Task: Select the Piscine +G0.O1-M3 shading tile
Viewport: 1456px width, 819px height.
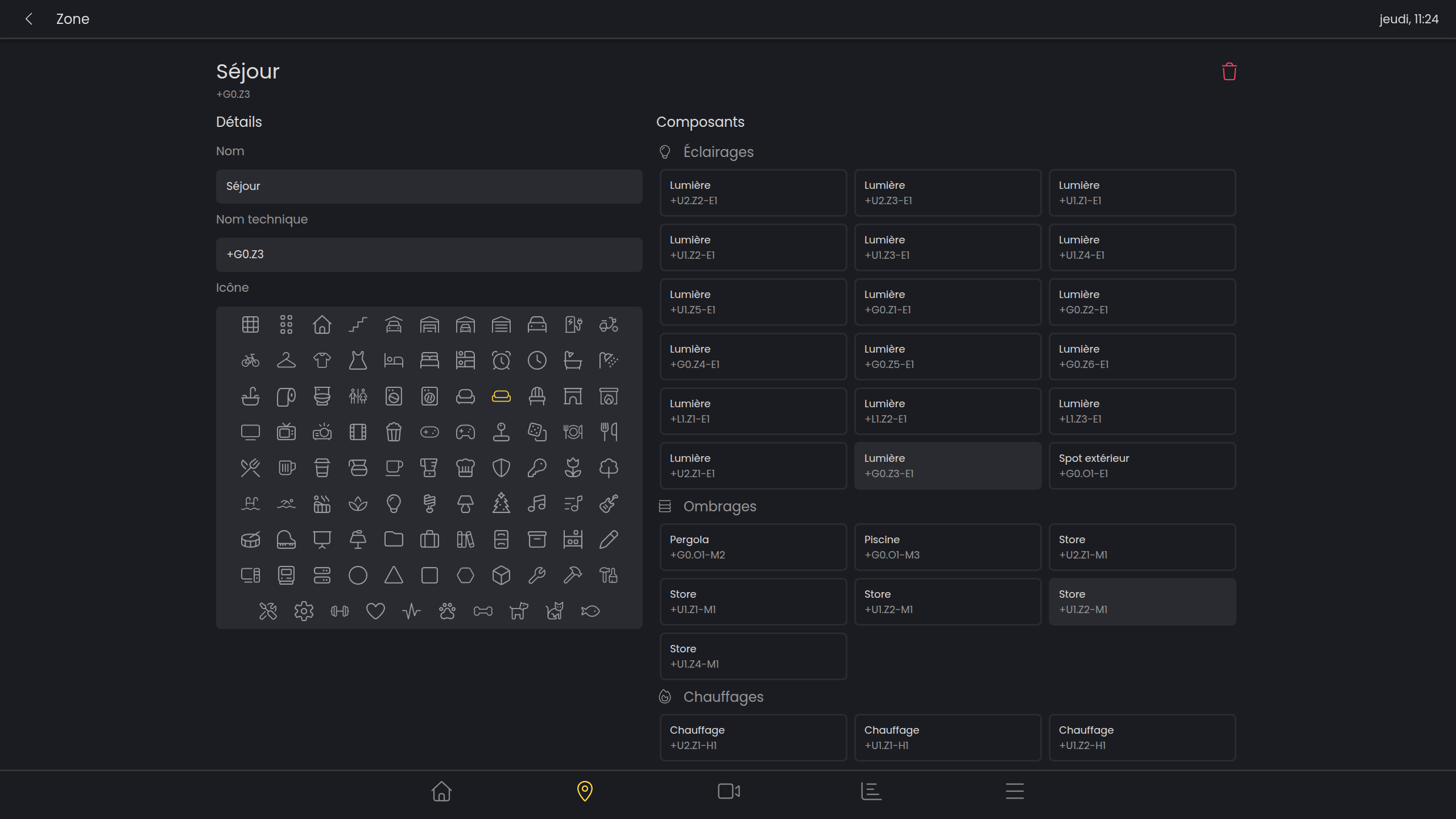Action: (x=948, y=547)
